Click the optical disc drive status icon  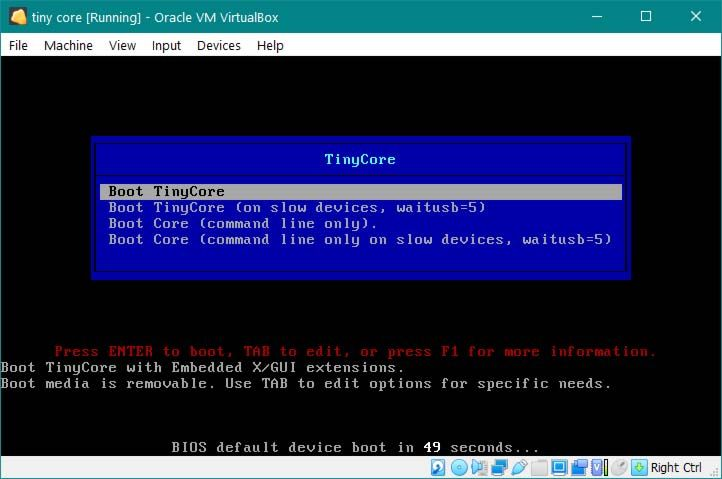(459, 467)
